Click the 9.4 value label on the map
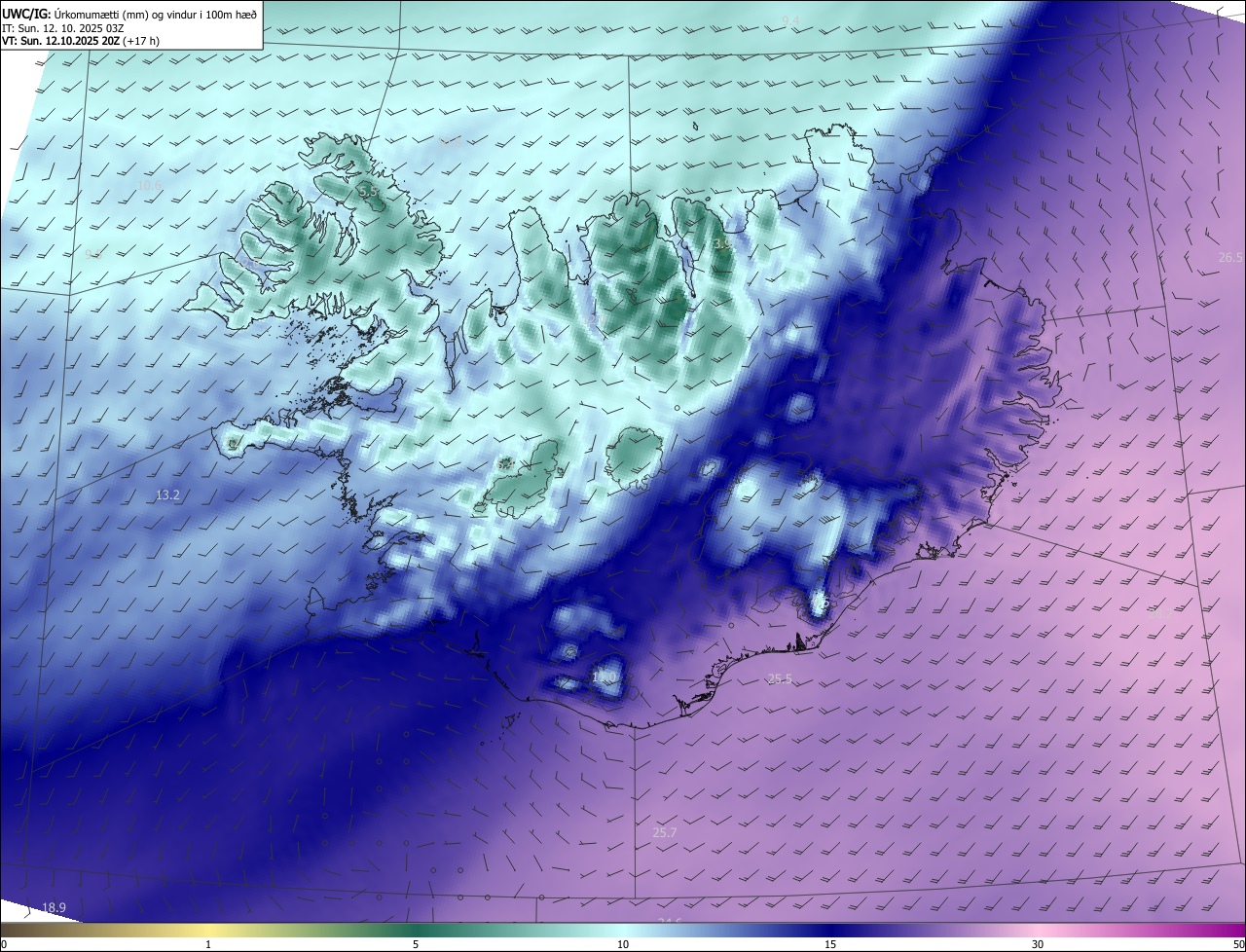The image size is (1246, 952). point(790,21)
